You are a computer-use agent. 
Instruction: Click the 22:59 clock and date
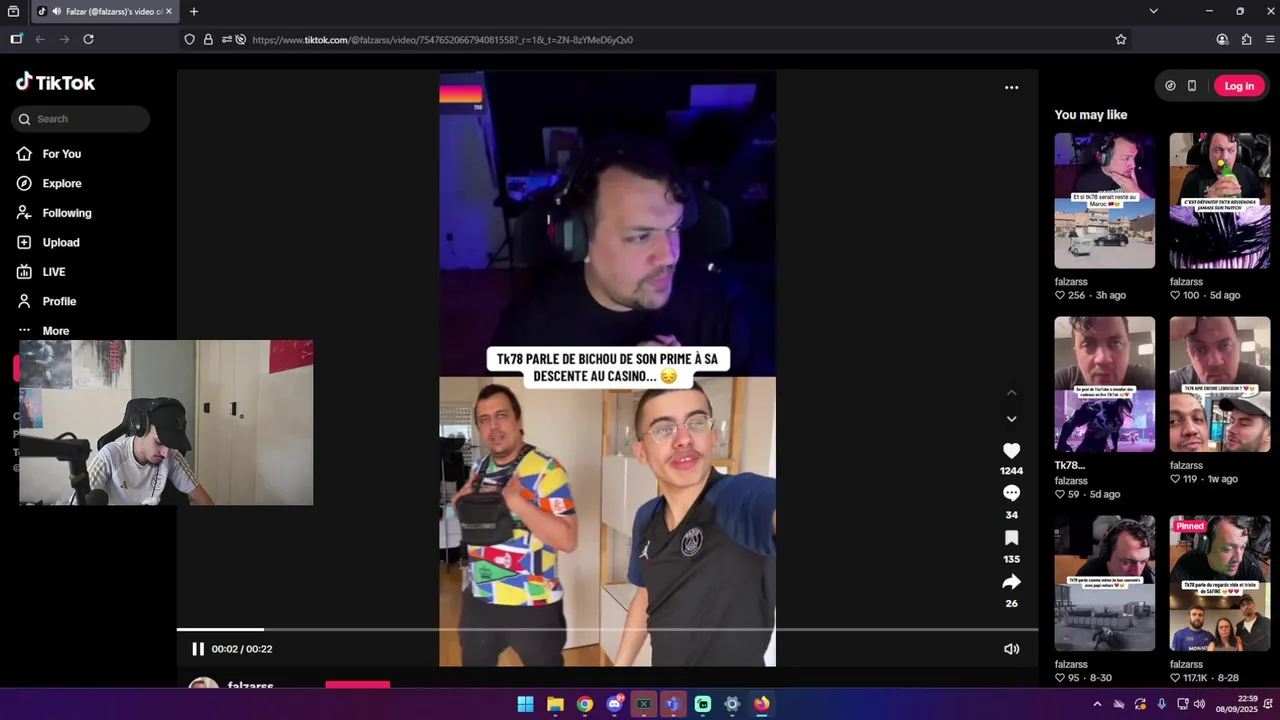click(x=1236, y=704)
